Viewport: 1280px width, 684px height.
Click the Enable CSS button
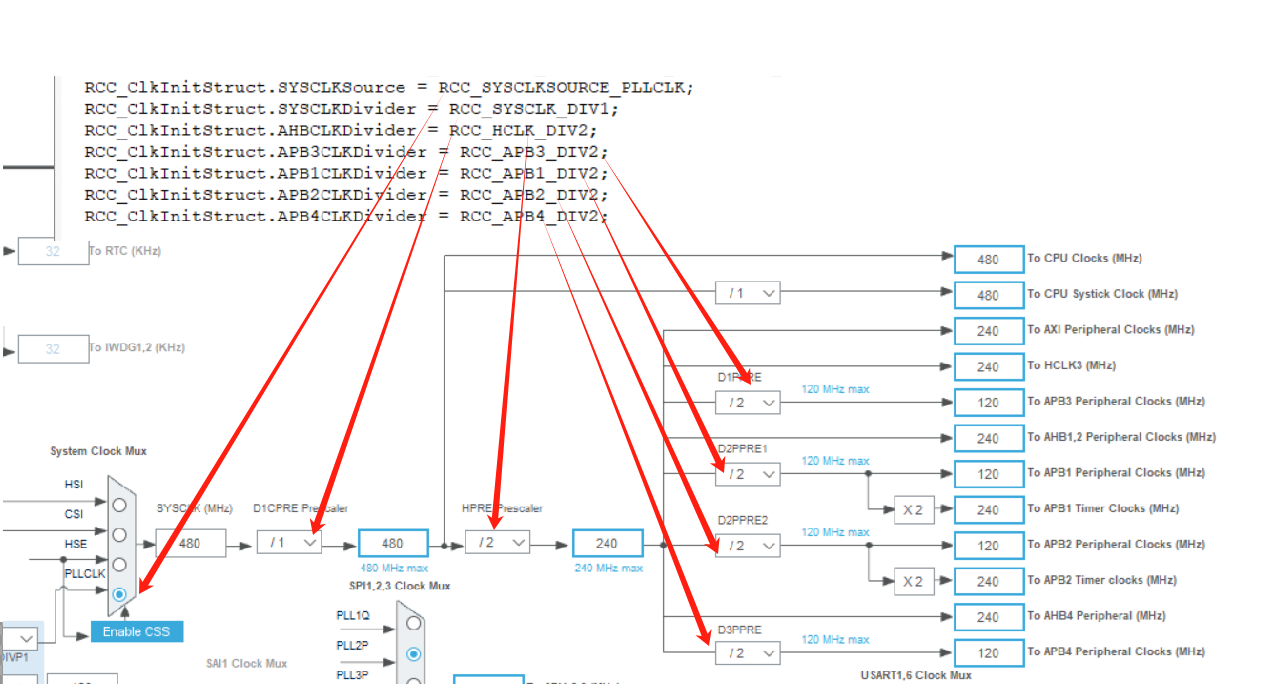[x=137, y=631]
